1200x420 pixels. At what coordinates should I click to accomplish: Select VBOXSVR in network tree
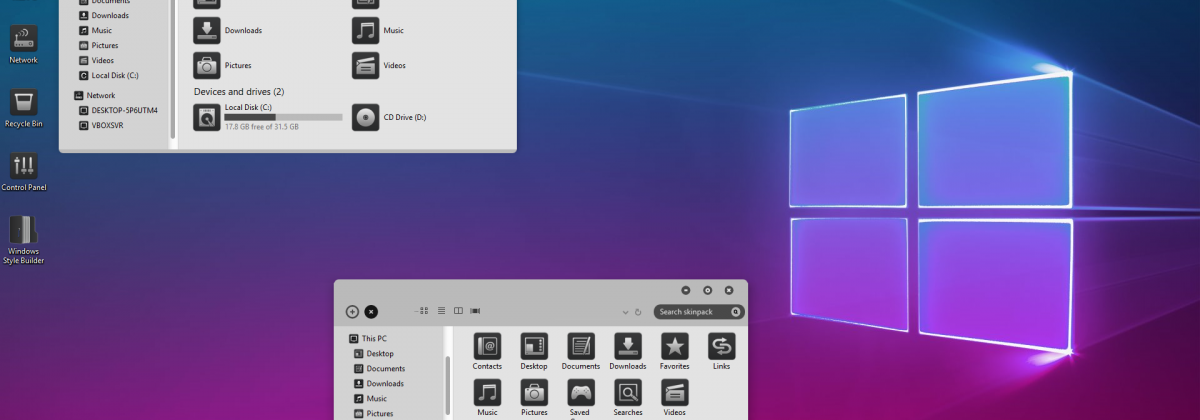click(101, 125)
